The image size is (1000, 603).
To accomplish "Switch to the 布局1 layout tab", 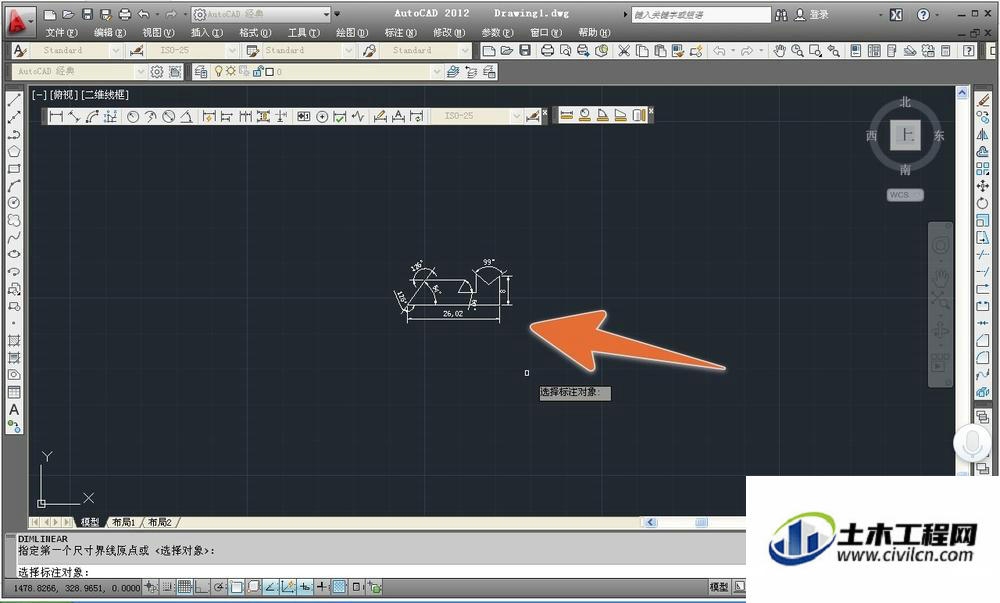I will tap(124, 522).
